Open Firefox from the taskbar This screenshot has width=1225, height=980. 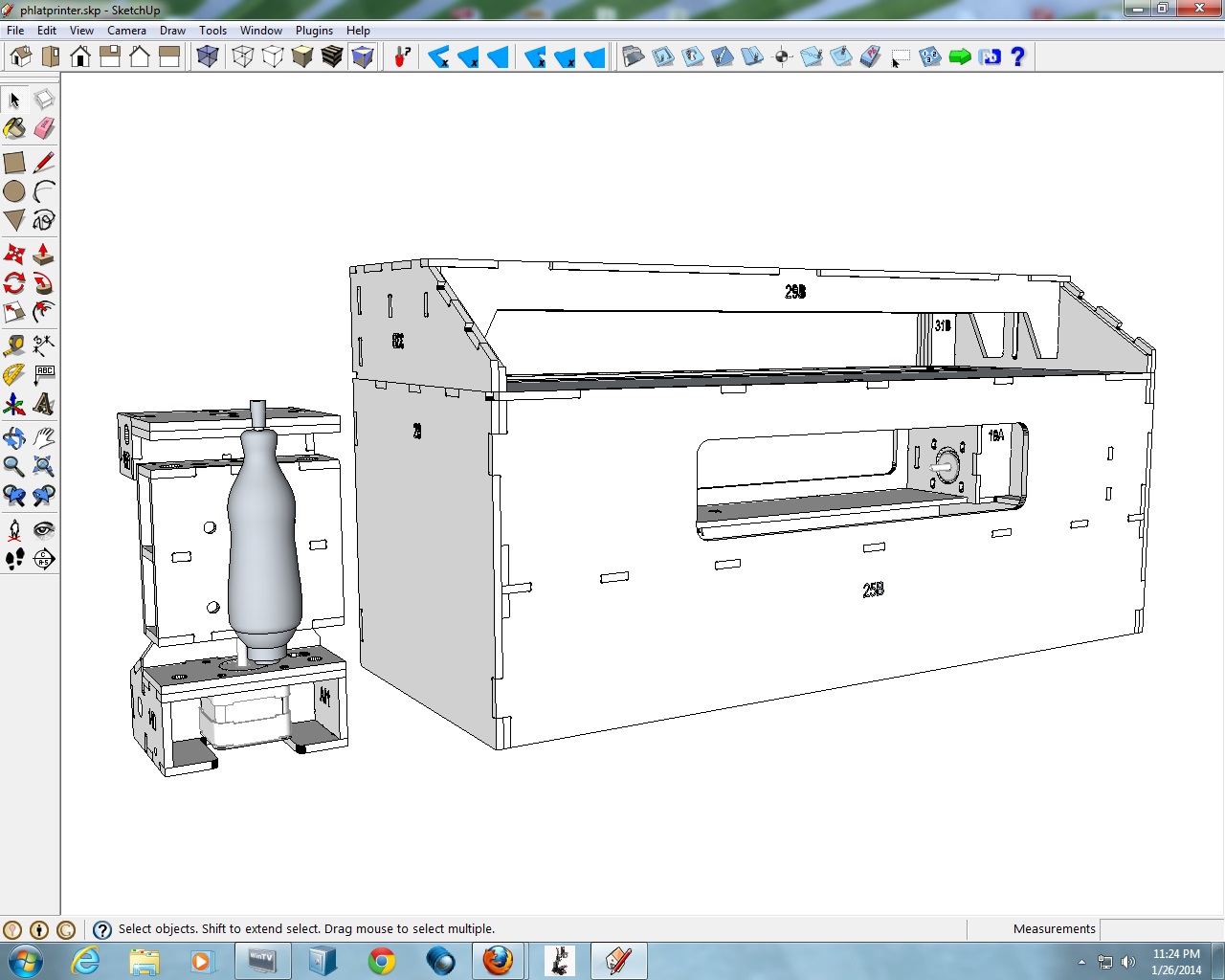click(x=498, y=961)
